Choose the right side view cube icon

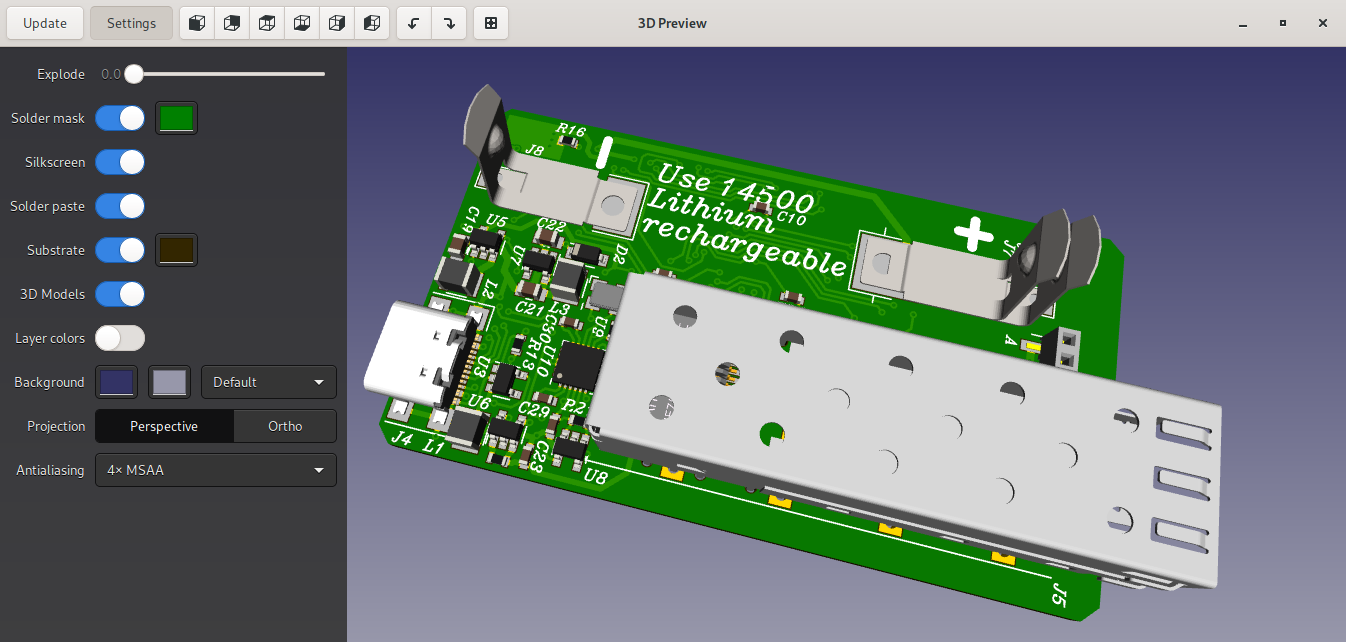coord(337,23)
